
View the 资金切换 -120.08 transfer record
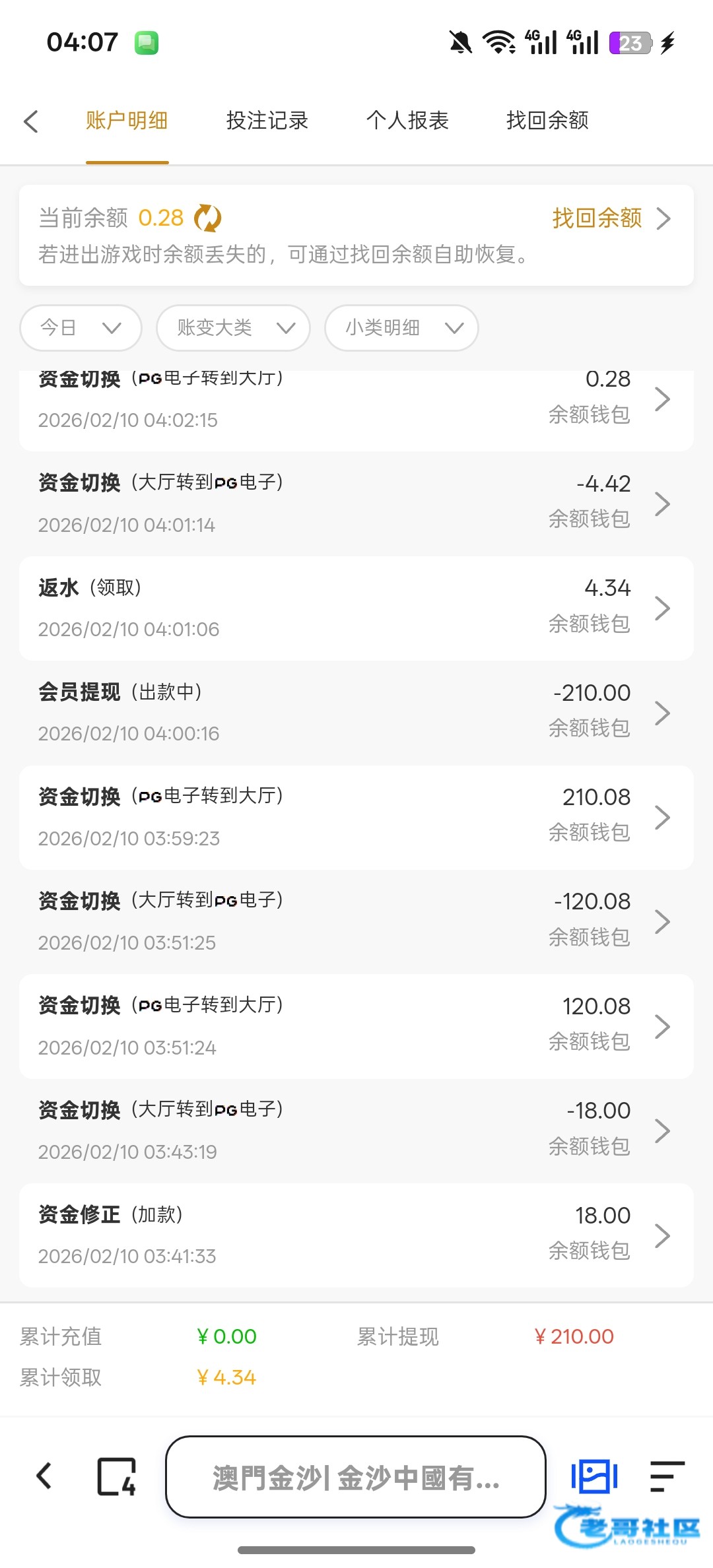pos(356,921)
